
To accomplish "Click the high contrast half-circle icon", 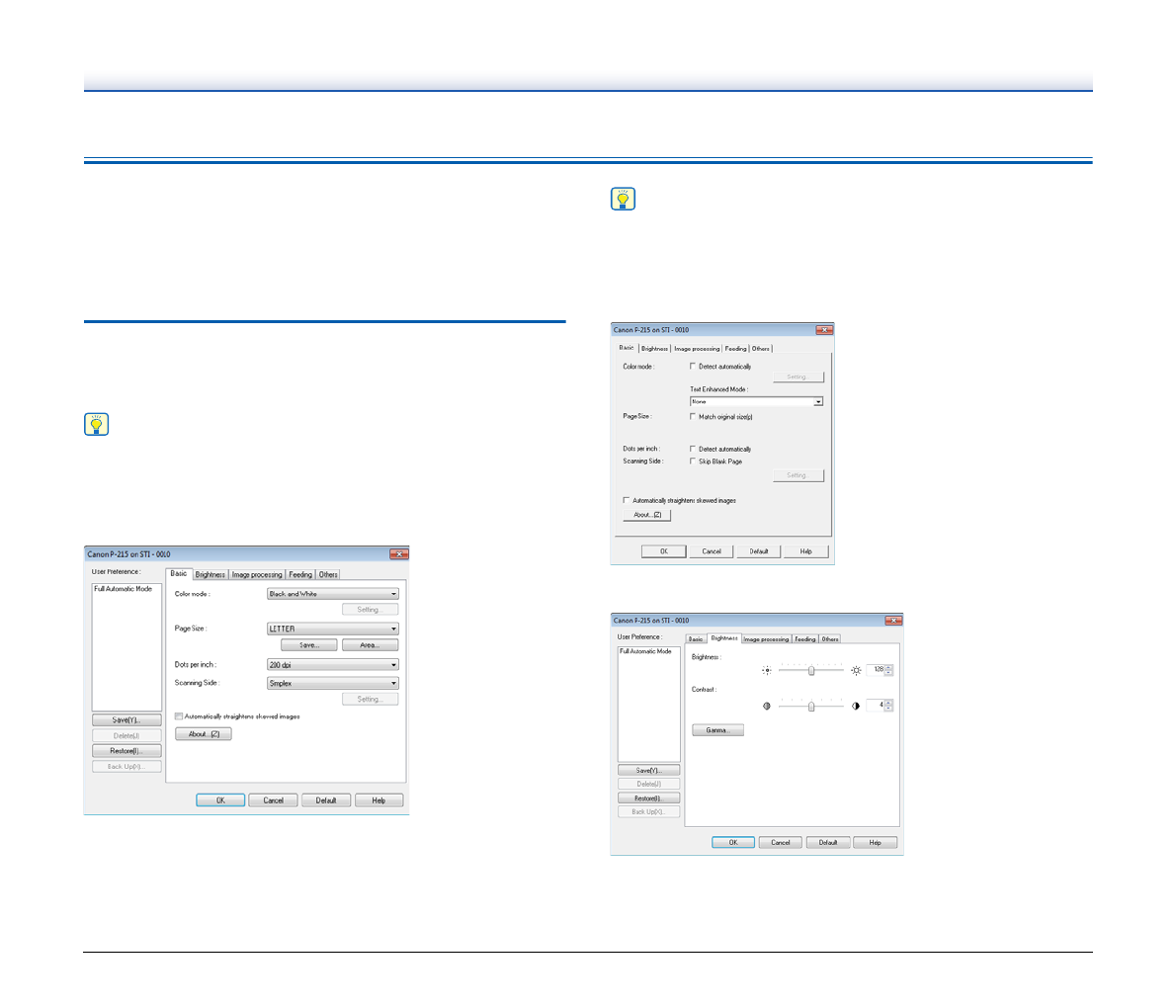I will (x=856, y=706).
